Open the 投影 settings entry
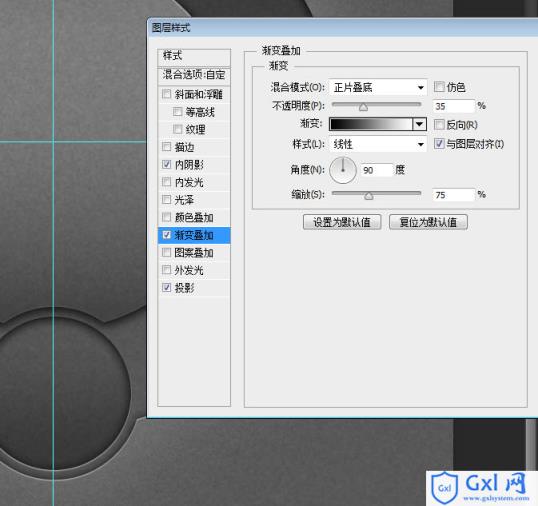 (185, 288)
